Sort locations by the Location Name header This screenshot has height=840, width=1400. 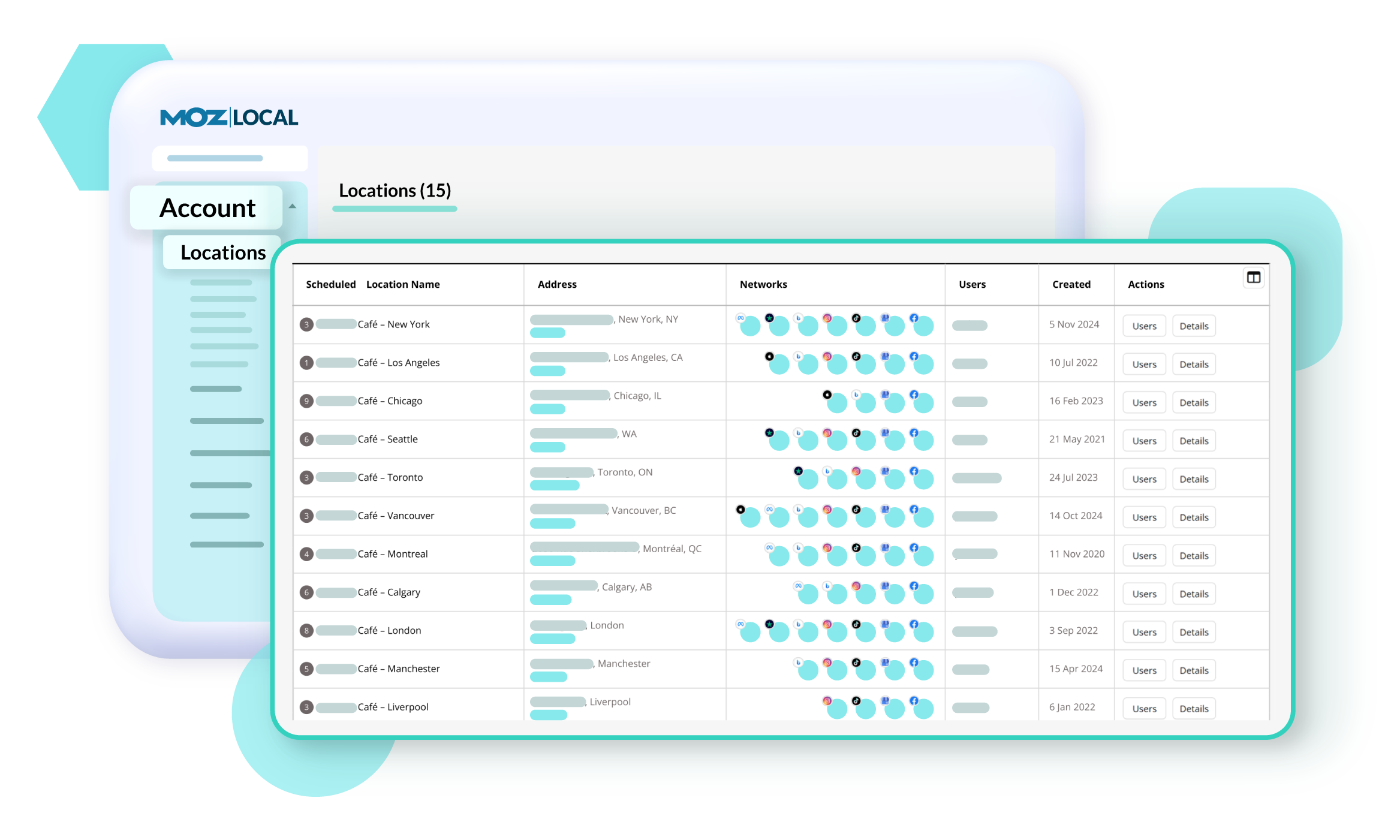[403, 284]
